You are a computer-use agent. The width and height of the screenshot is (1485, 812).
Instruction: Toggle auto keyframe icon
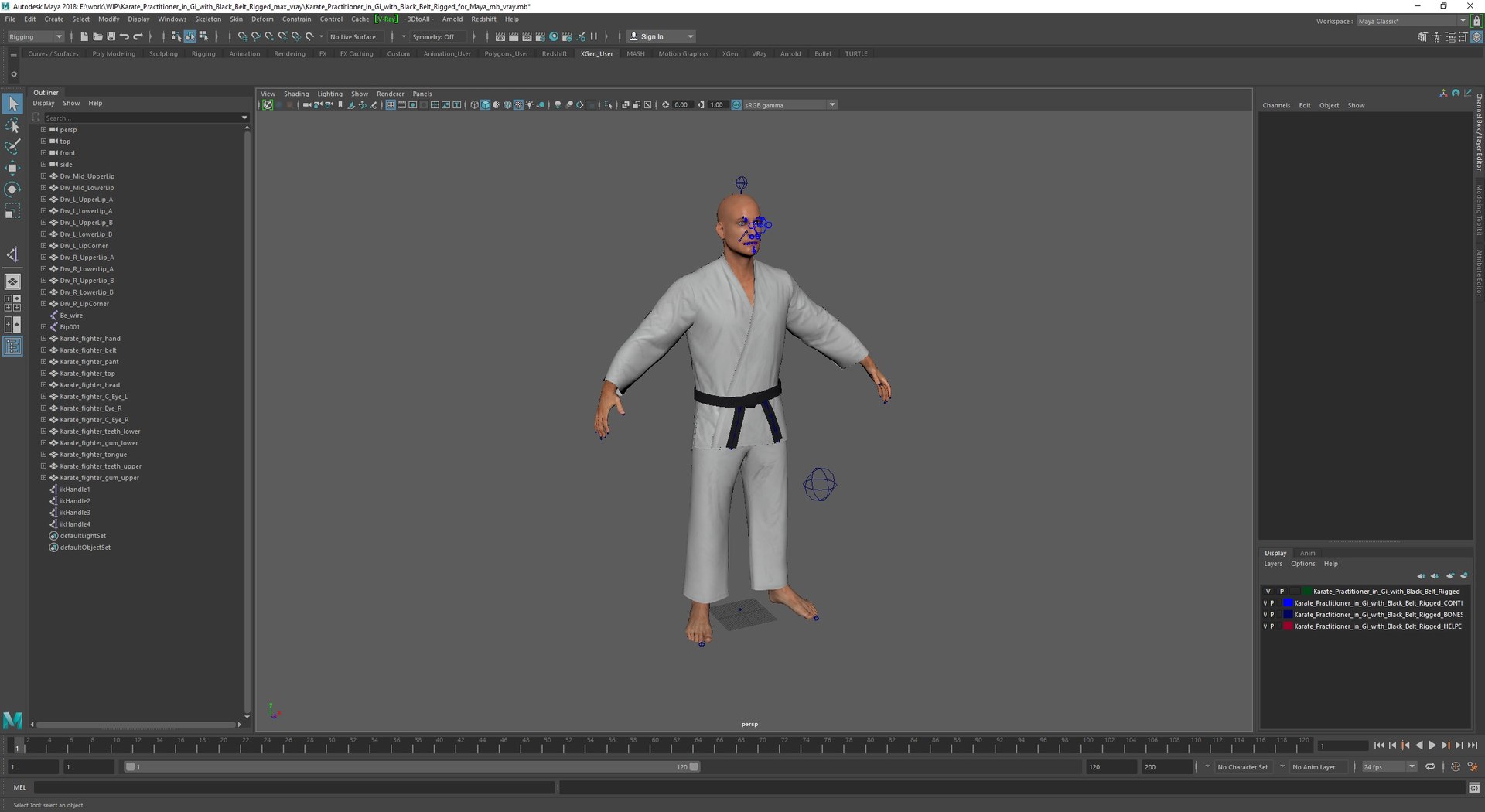coord(1456,767)
